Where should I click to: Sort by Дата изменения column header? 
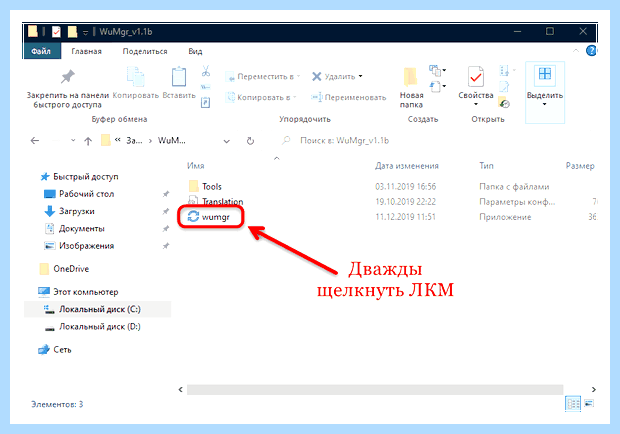407,166
